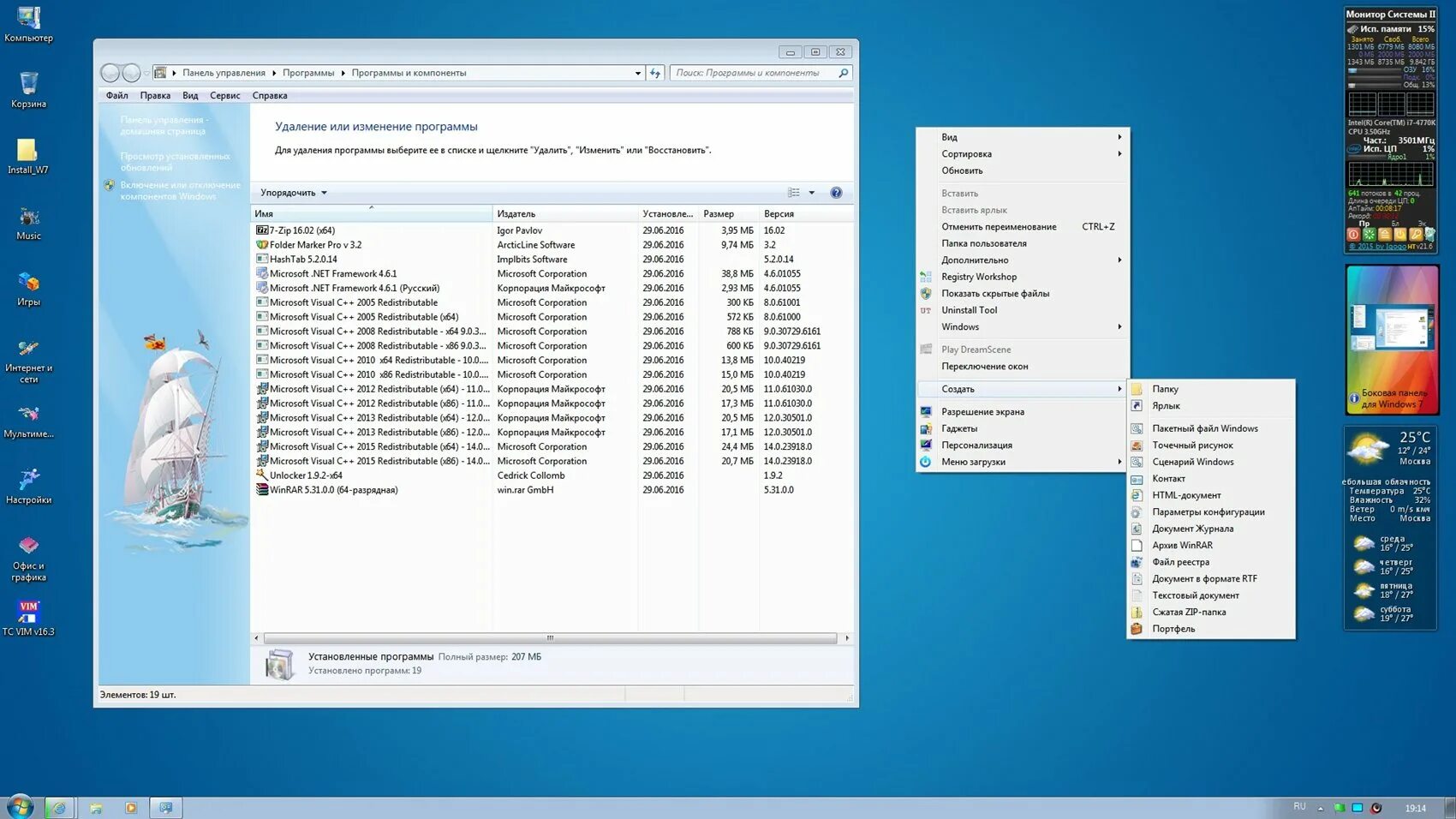
Task: Select the Unlocker 1.9.2-x64 program icon
Action: 262,475
